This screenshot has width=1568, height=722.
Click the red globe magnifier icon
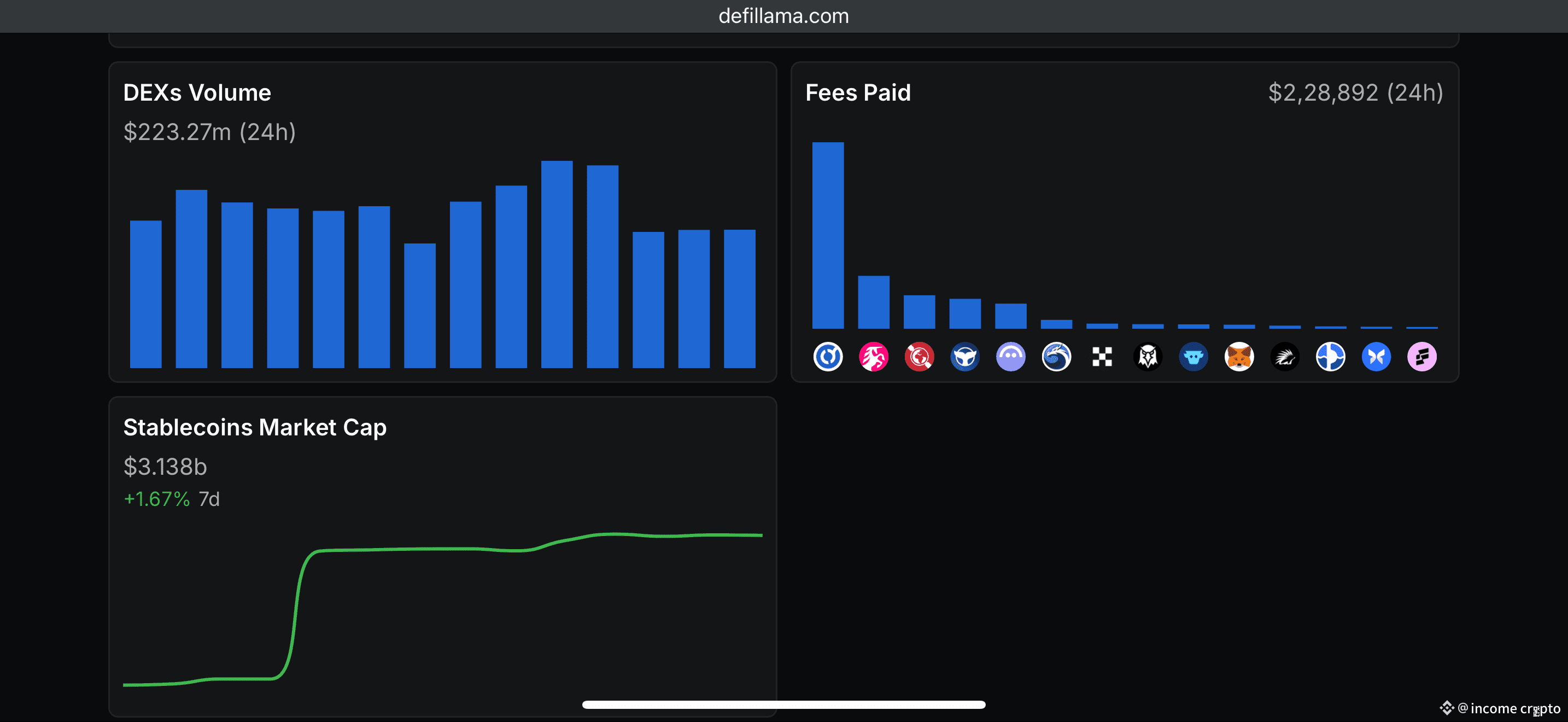point(919,357)
